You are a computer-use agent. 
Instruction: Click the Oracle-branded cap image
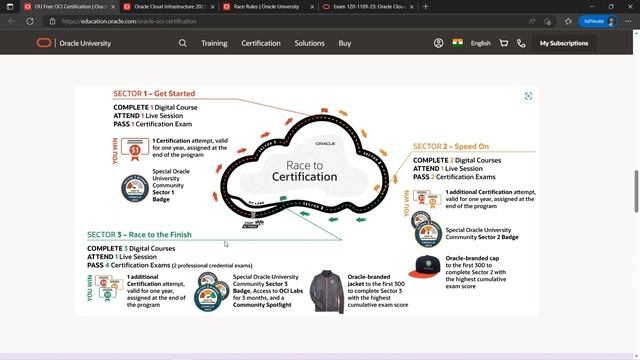424,267
